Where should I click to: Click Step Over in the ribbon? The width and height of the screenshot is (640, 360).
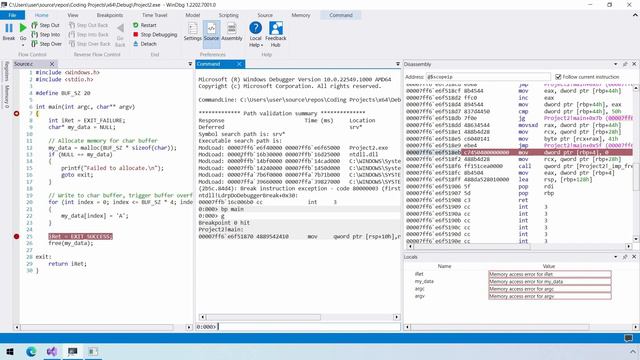(x=46, y=44)
